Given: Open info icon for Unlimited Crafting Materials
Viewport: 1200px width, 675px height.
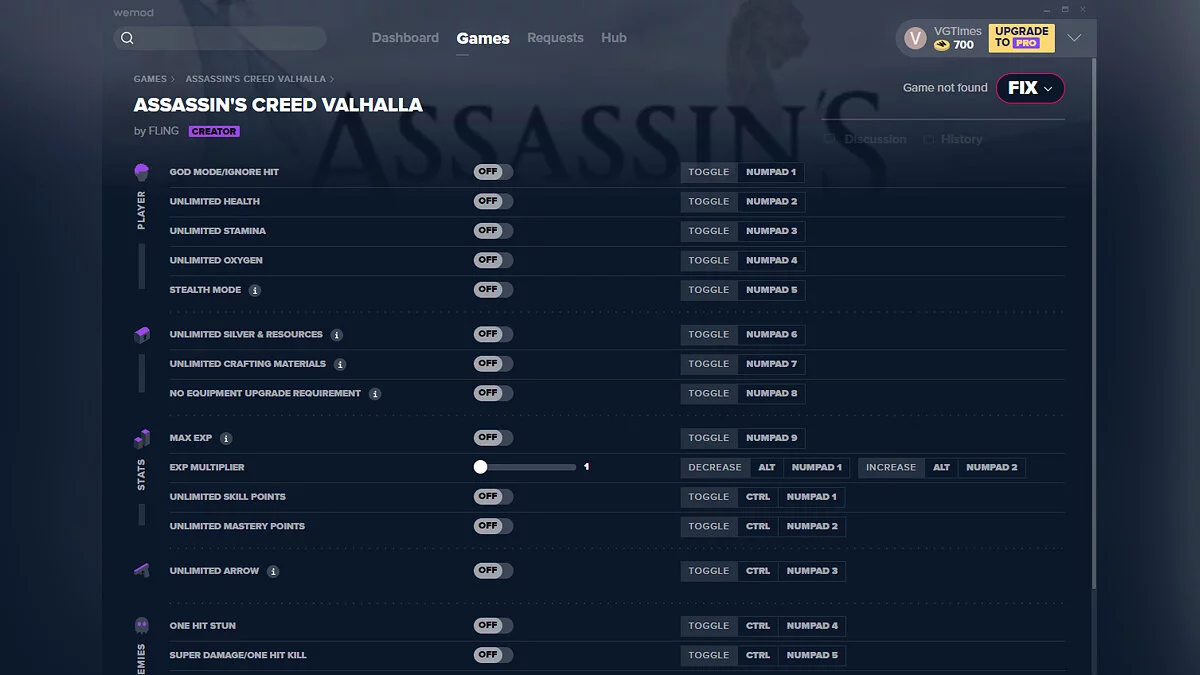Looking at the screenshot, I should tap(340, 364).
